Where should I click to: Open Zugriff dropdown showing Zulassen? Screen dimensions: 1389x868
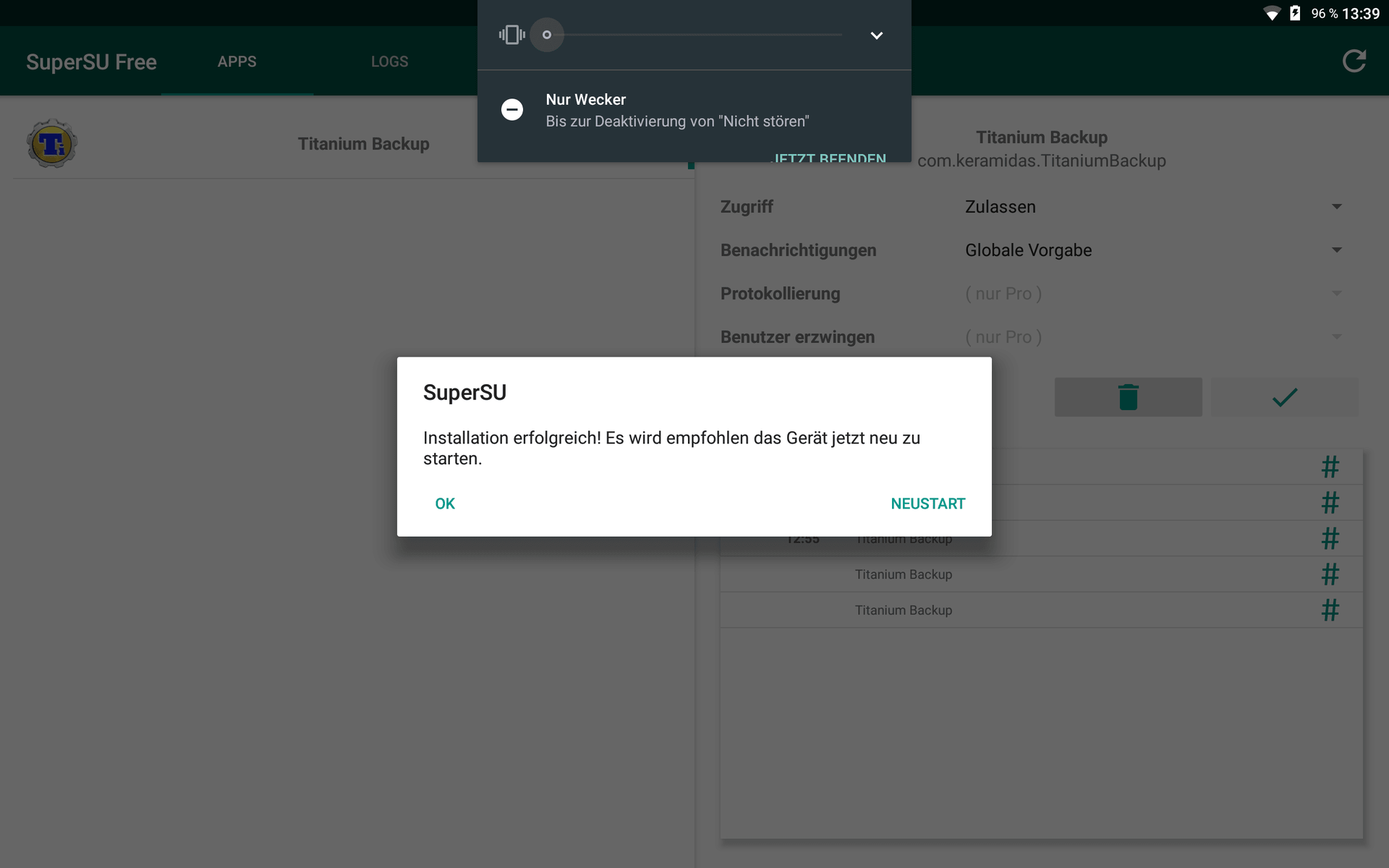click(1155, 207)
